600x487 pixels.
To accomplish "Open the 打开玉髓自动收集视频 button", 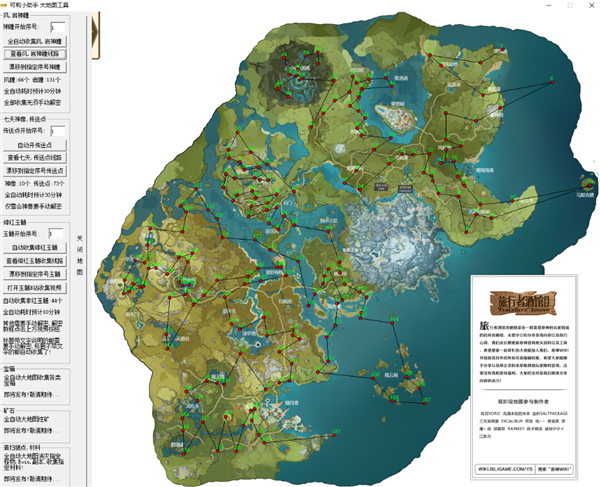I will click(x=35, y=288).
